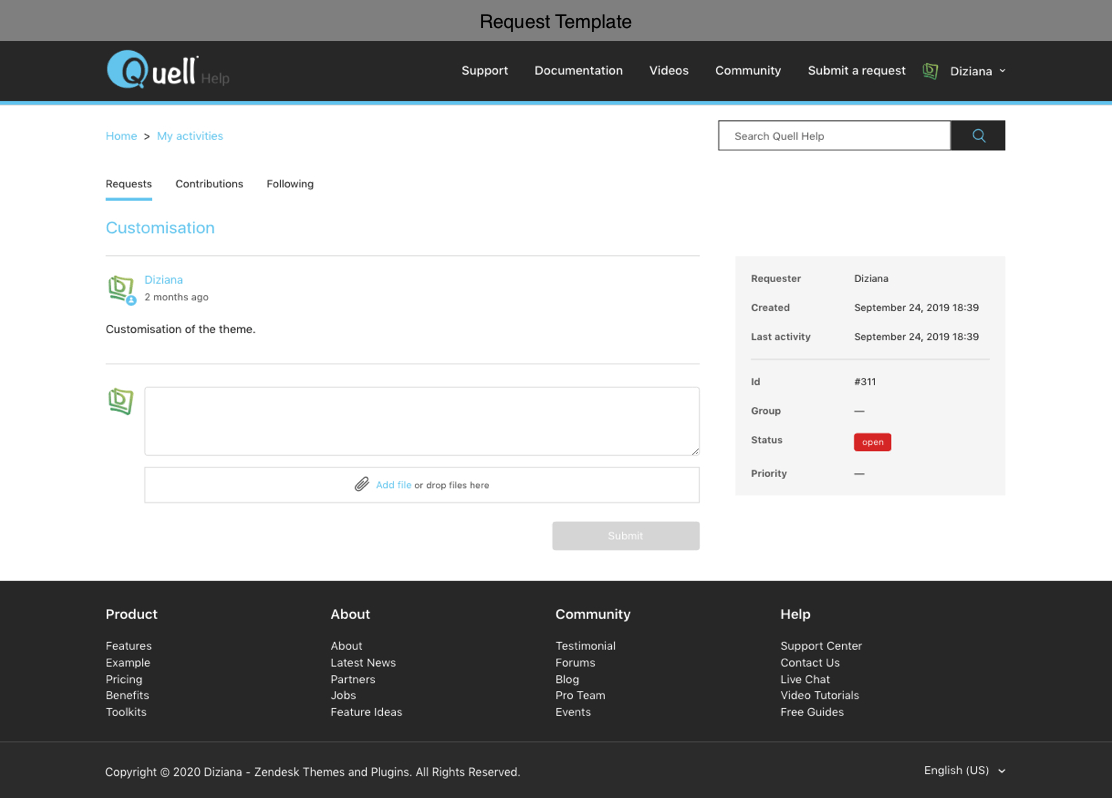The height and width of the screenshot is (798, 1112).
Task: Open the Live Chat footer link
Action: [805, 679]
